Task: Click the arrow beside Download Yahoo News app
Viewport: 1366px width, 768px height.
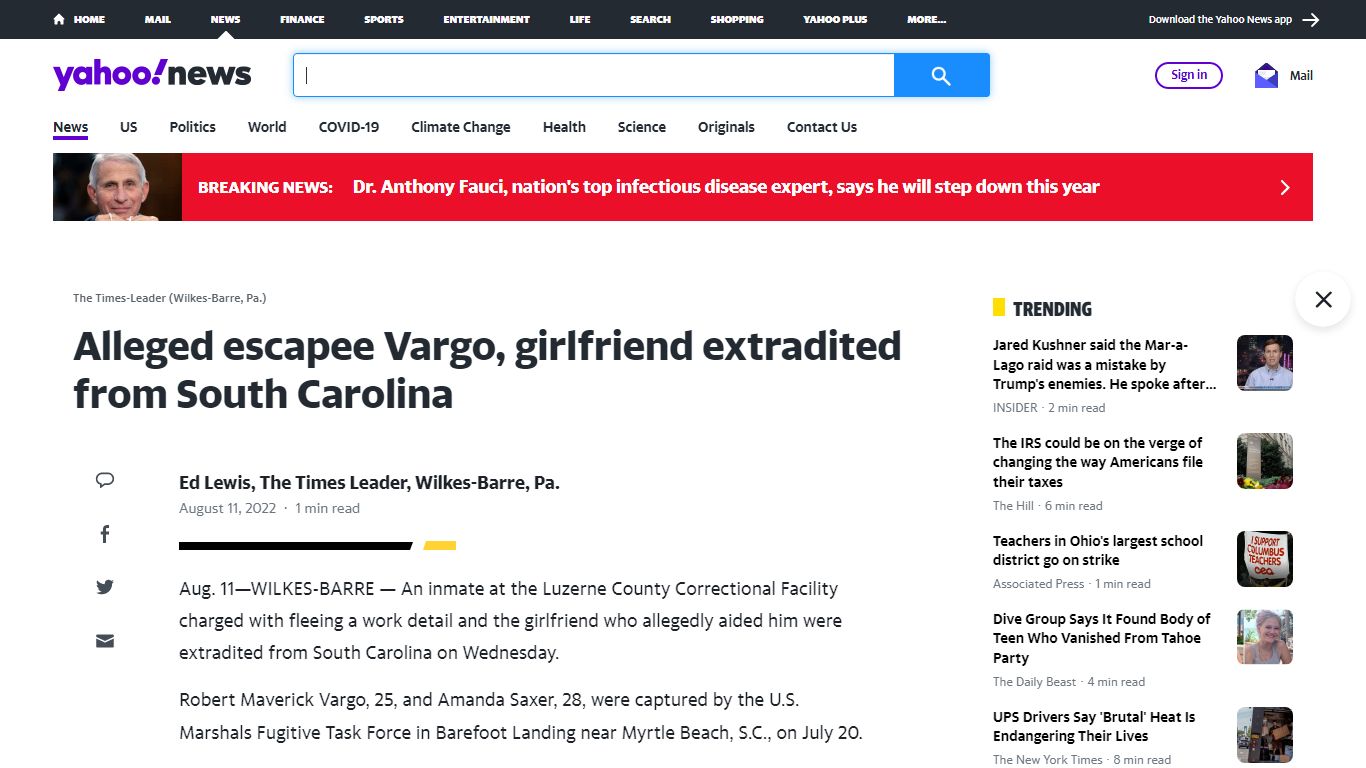Action: click(x=1311, y=19)
